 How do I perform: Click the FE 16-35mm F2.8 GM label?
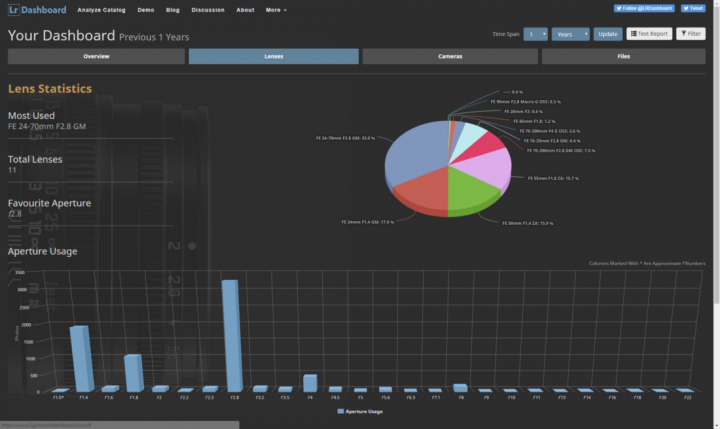(552, 141)
